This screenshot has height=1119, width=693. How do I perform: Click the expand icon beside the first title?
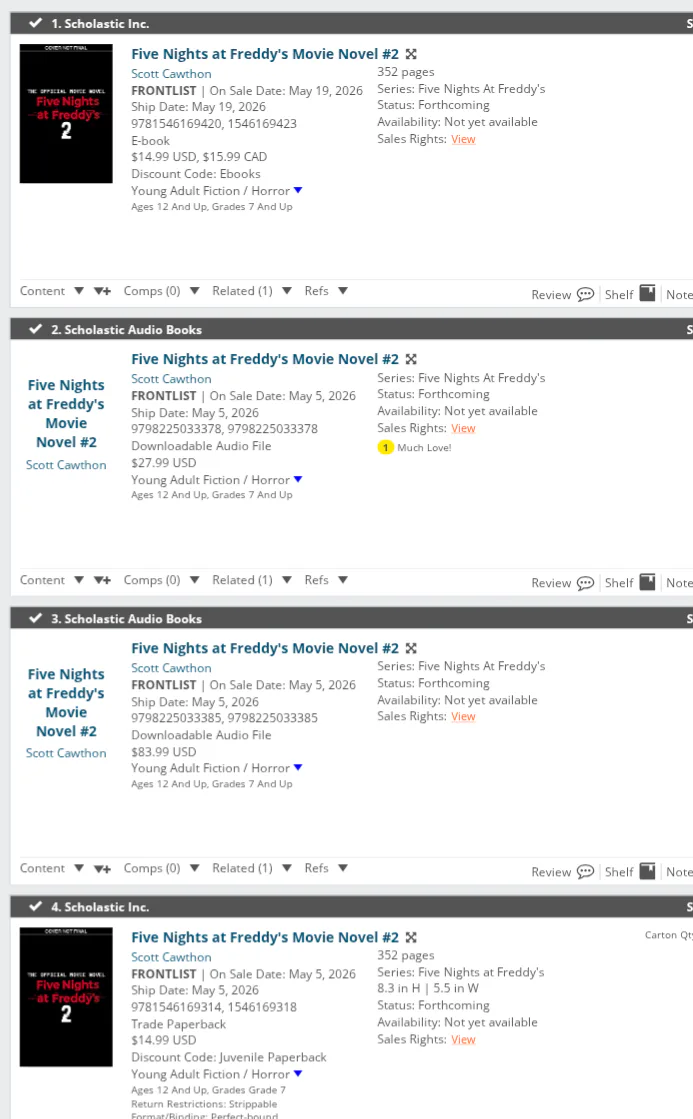coord(411,54)
